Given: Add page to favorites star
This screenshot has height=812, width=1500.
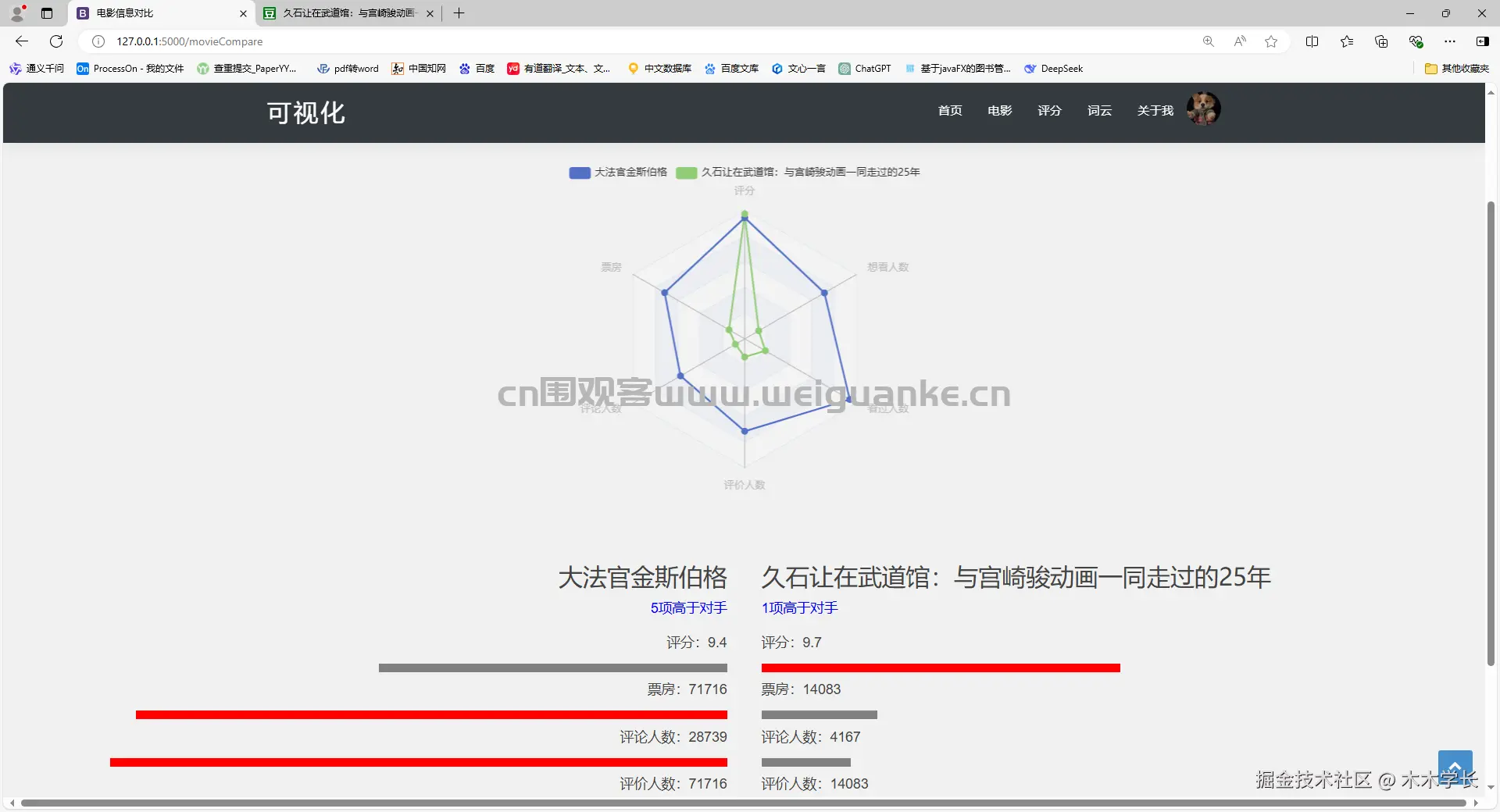Looking at the screenshot, I should pyautogui.click(x=1271, y=41).
